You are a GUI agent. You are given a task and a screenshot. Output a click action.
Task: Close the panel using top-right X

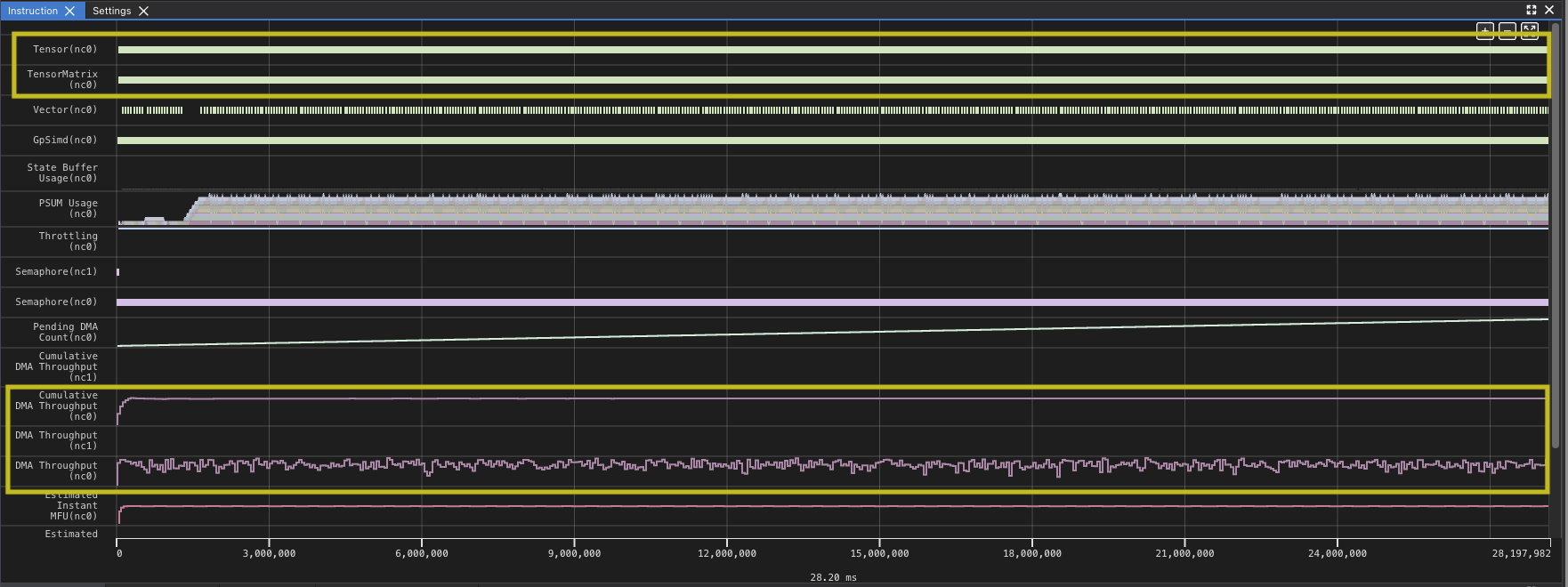[1549, 10]
